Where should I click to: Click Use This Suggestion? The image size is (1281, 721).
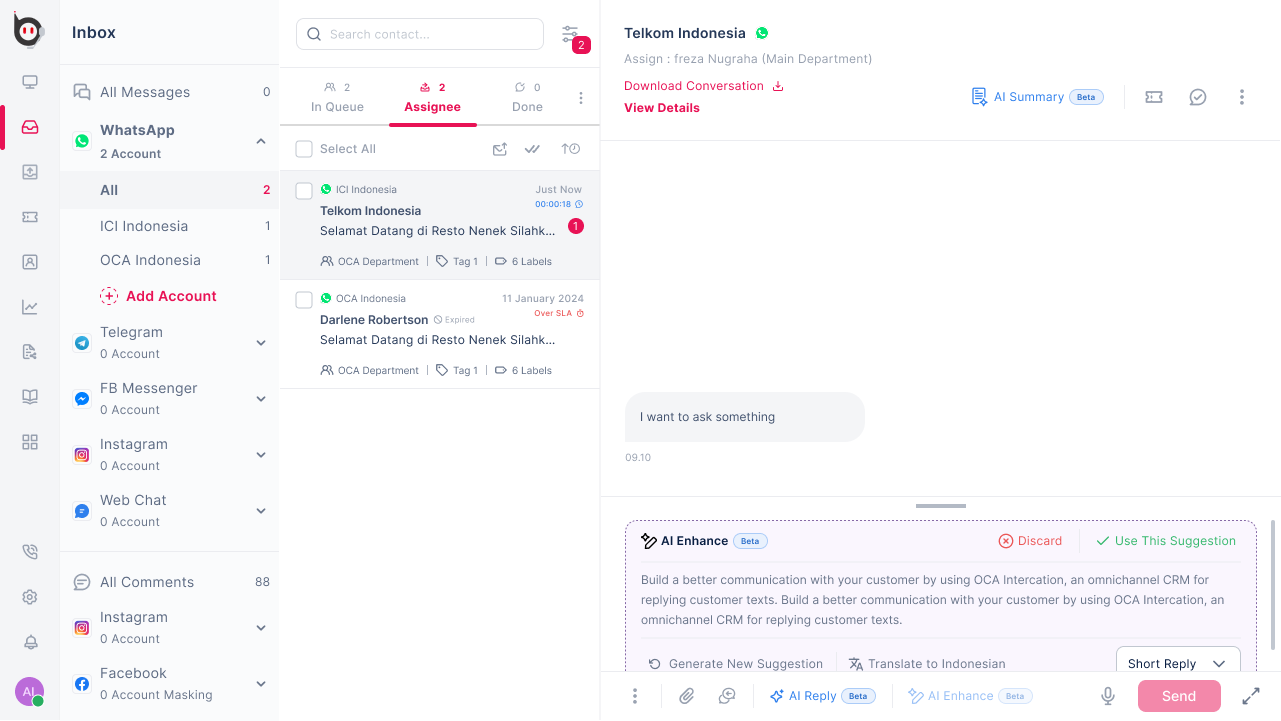pos(1166,541)
